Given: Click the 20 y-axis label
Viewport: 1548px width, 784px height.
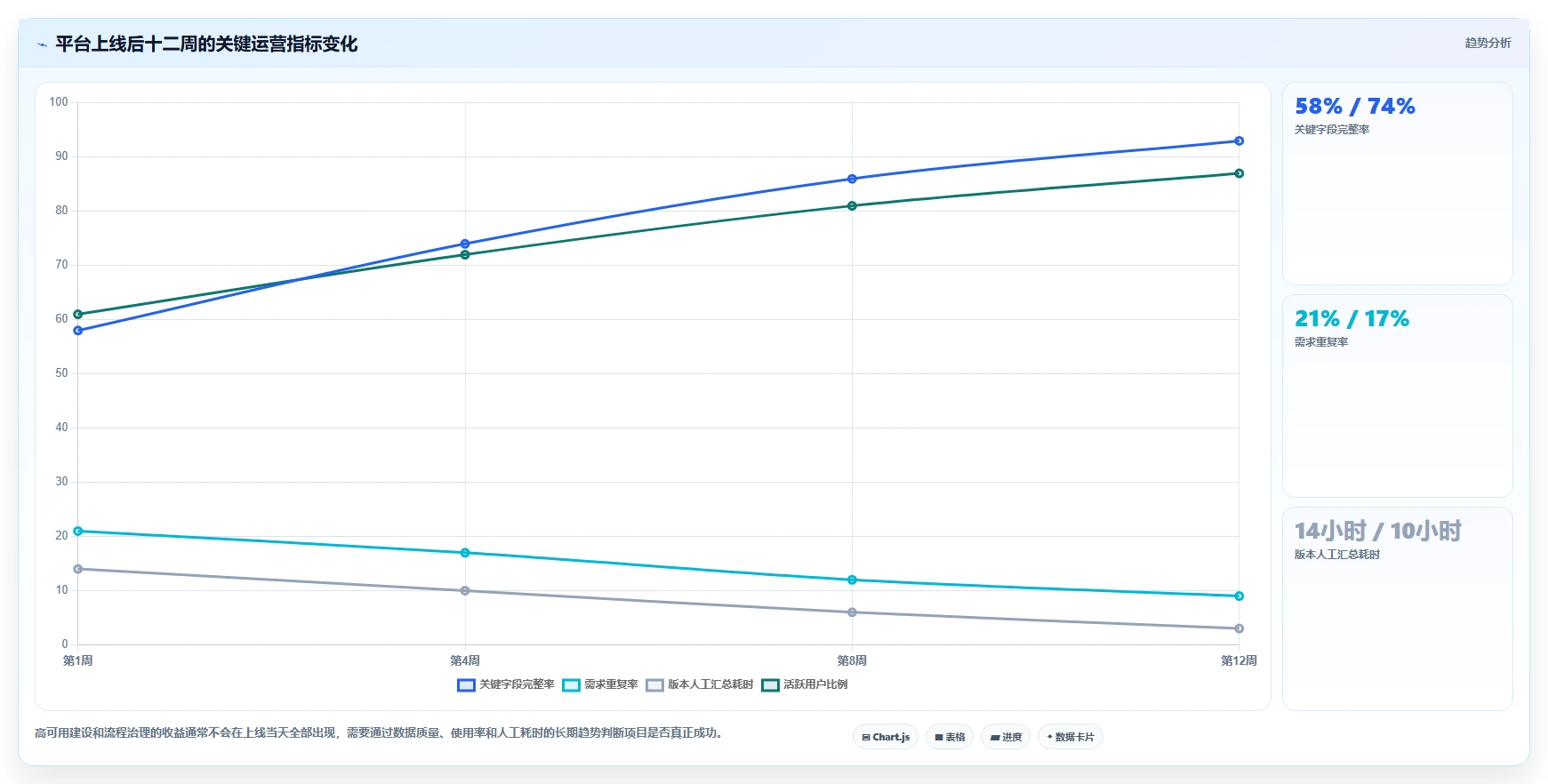Looking at the screenshot, I should click(61, 536).
